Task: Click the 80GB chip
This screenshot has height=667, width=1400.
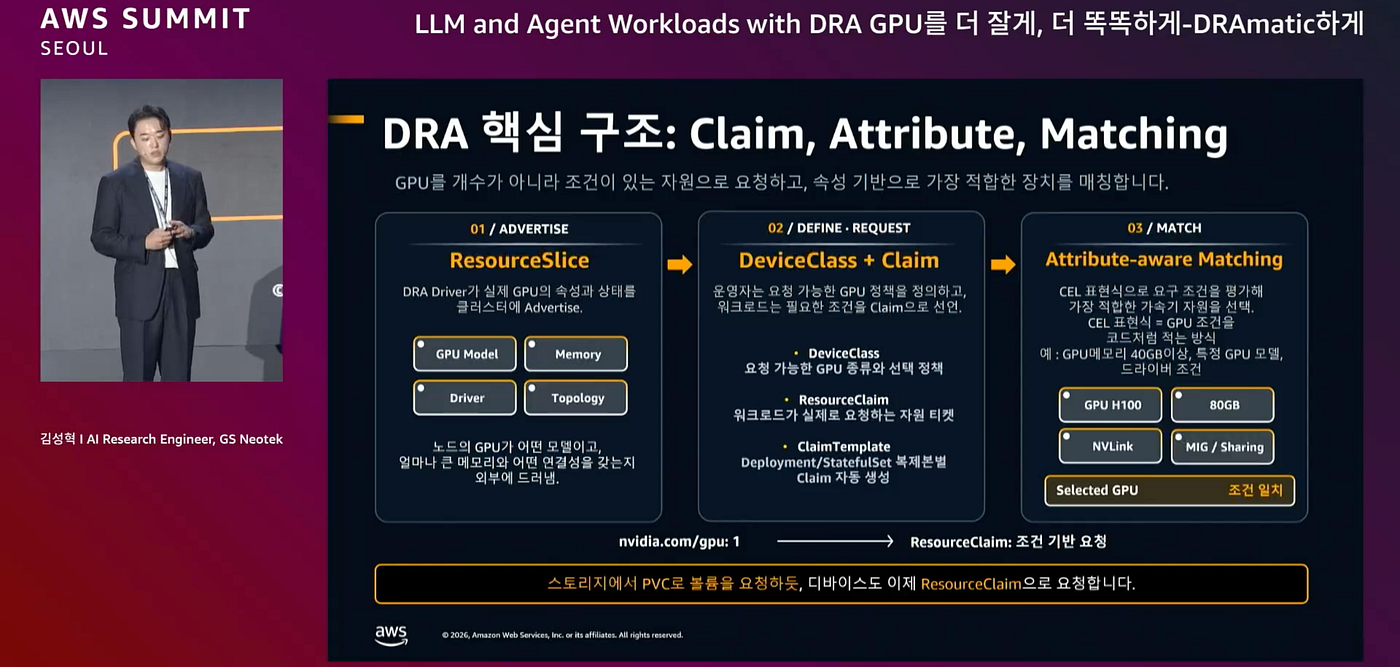Action: tap(1222, 405)
